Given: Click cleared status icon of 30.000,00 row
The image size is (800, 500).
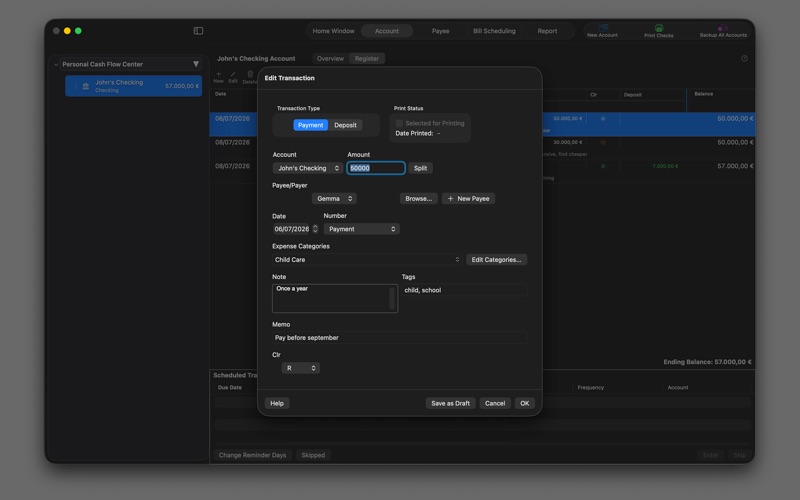Looking at the screenshot, I should click(603, 142).
